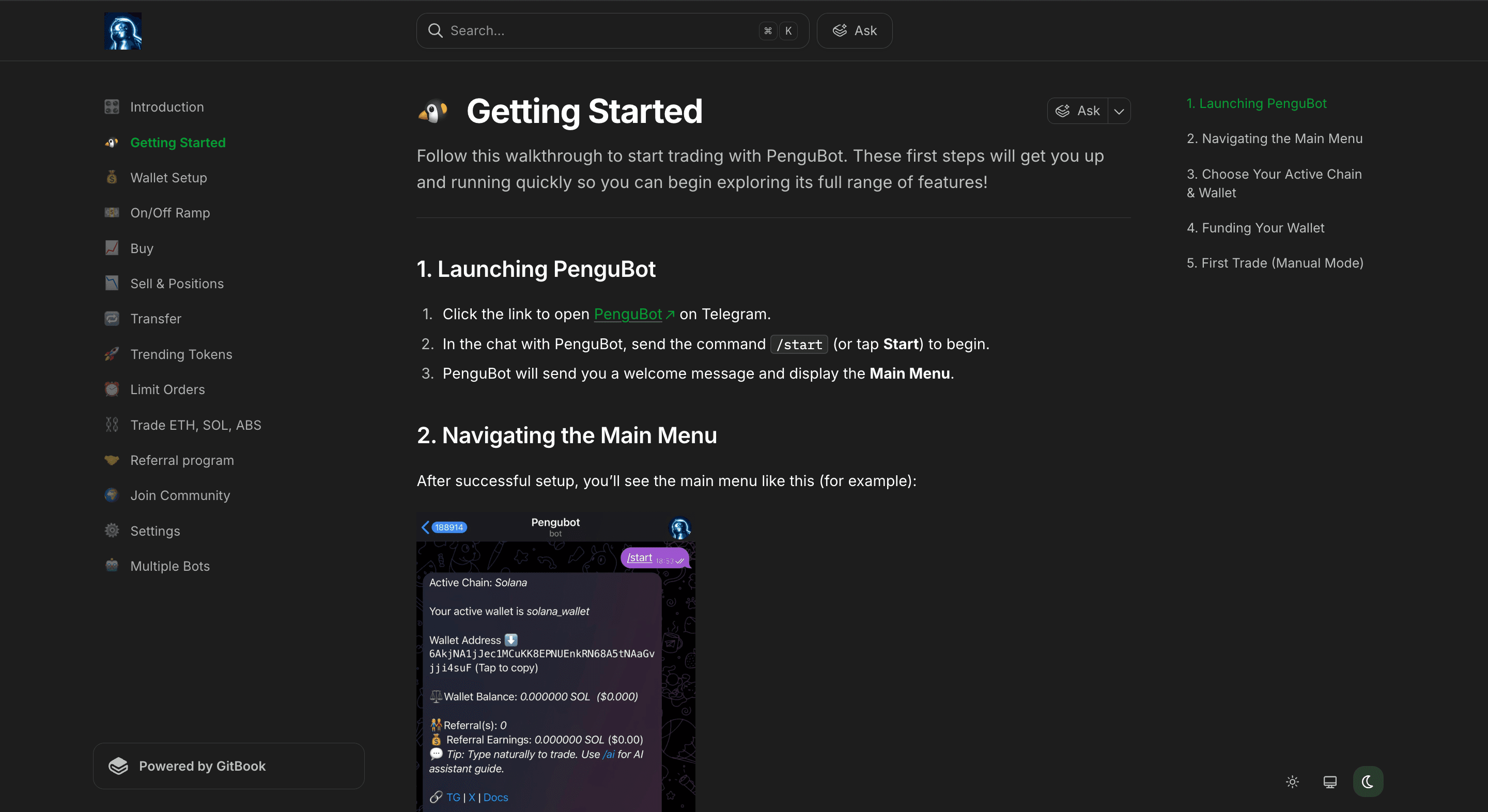
Task: Click the search magnifier icon
Action: (x=435, y=30)
